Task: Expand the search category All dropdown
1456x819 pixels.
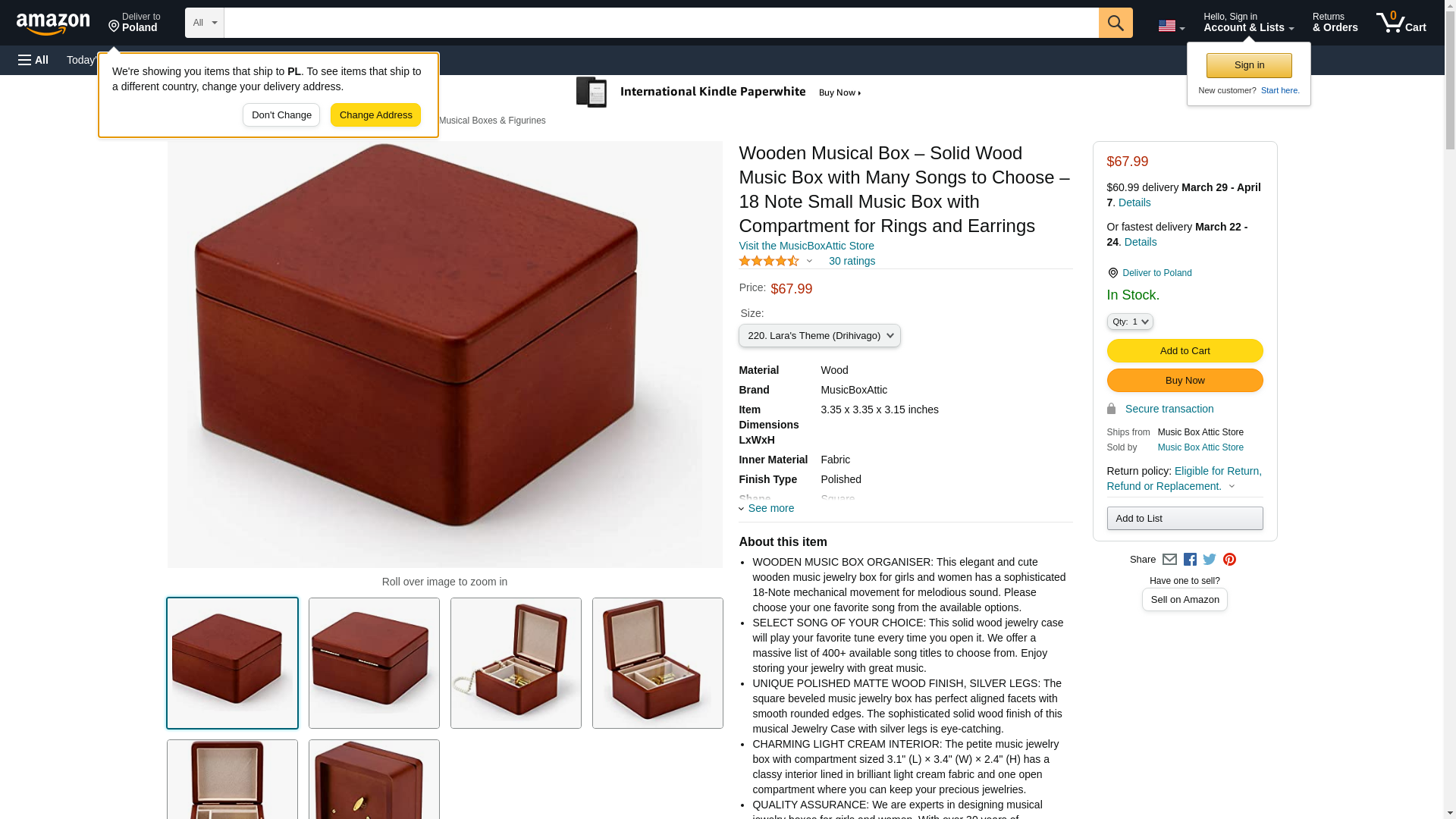Action: click(205, 23)
